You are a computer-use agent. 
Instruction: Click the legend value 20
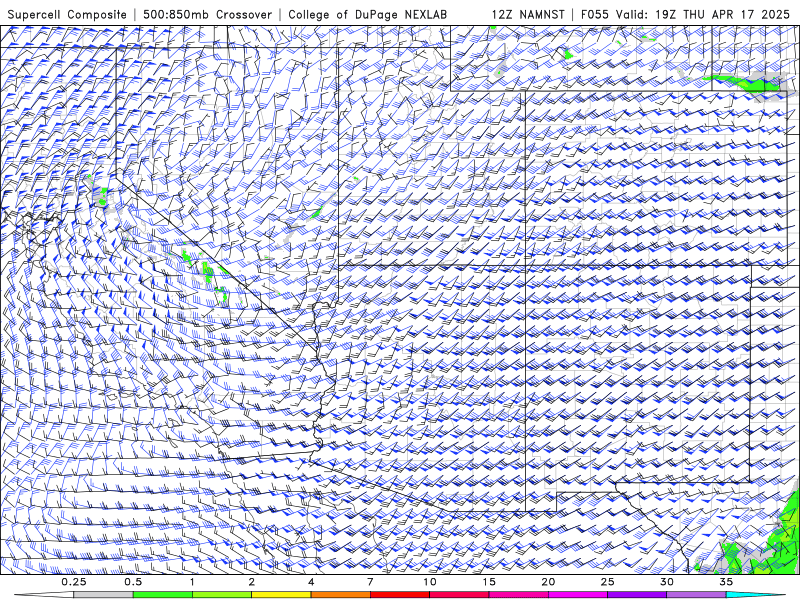click(x=548, y=582)
